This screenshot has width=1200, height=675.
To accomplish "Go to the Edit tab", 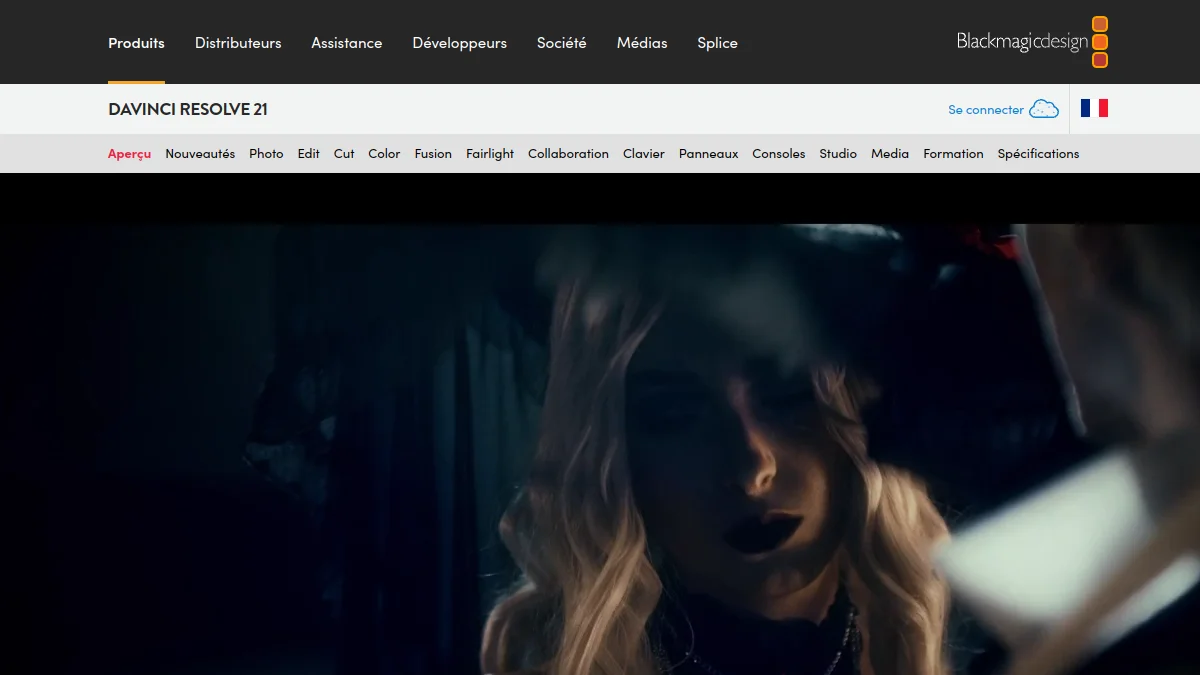I will [309, 154].
